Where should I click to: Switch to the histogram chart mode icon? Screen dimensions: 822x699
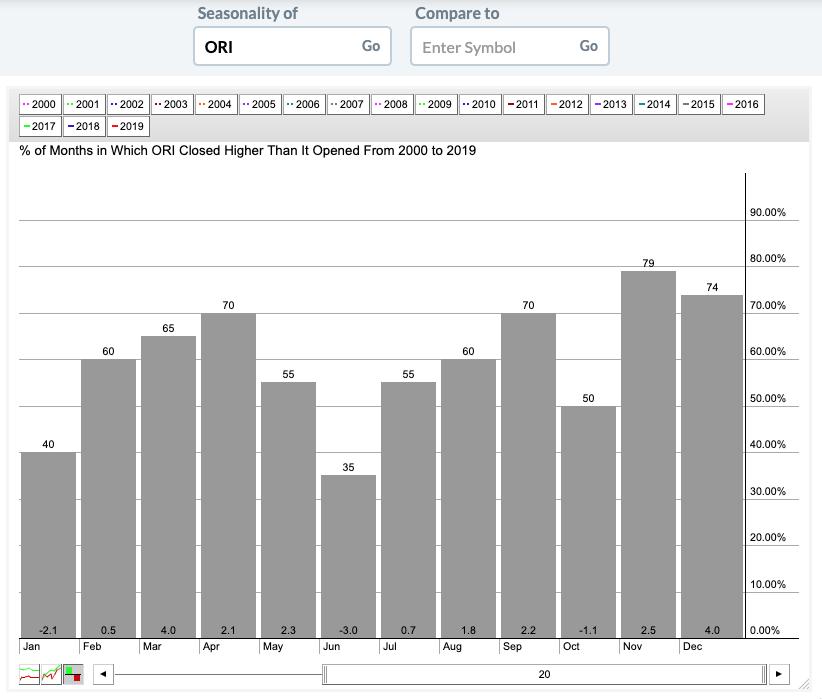[x=73, y=674]
